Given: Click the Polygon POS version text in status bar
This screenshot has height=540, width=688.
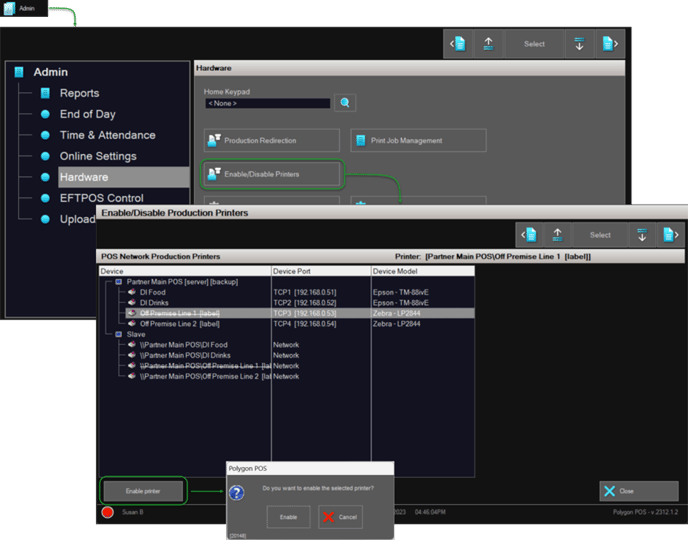Looking at the screenshot, I should [x=645, y=512].
